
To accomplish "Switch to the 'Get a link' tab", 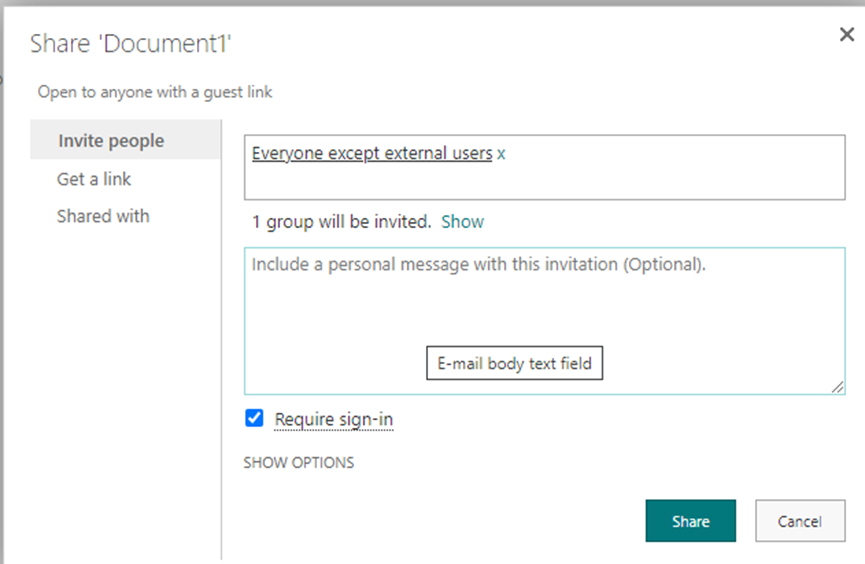I will (94, 179).
